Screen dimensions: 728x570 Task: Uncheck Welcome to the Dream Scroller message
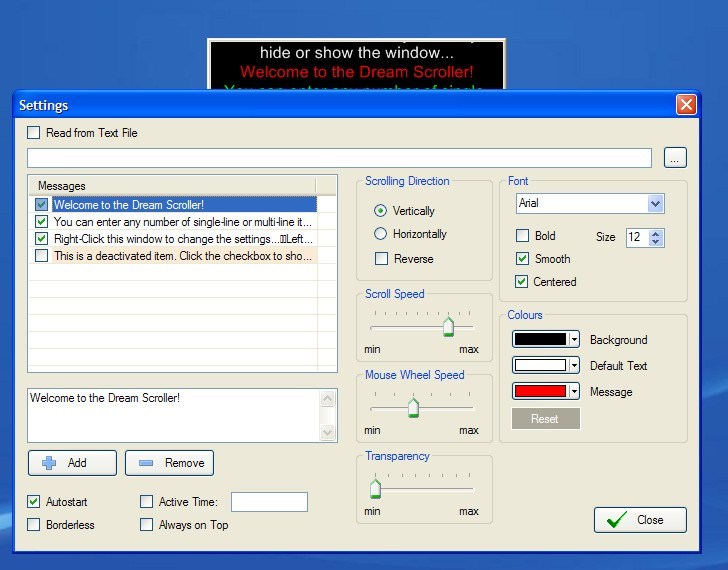[41, 205]
